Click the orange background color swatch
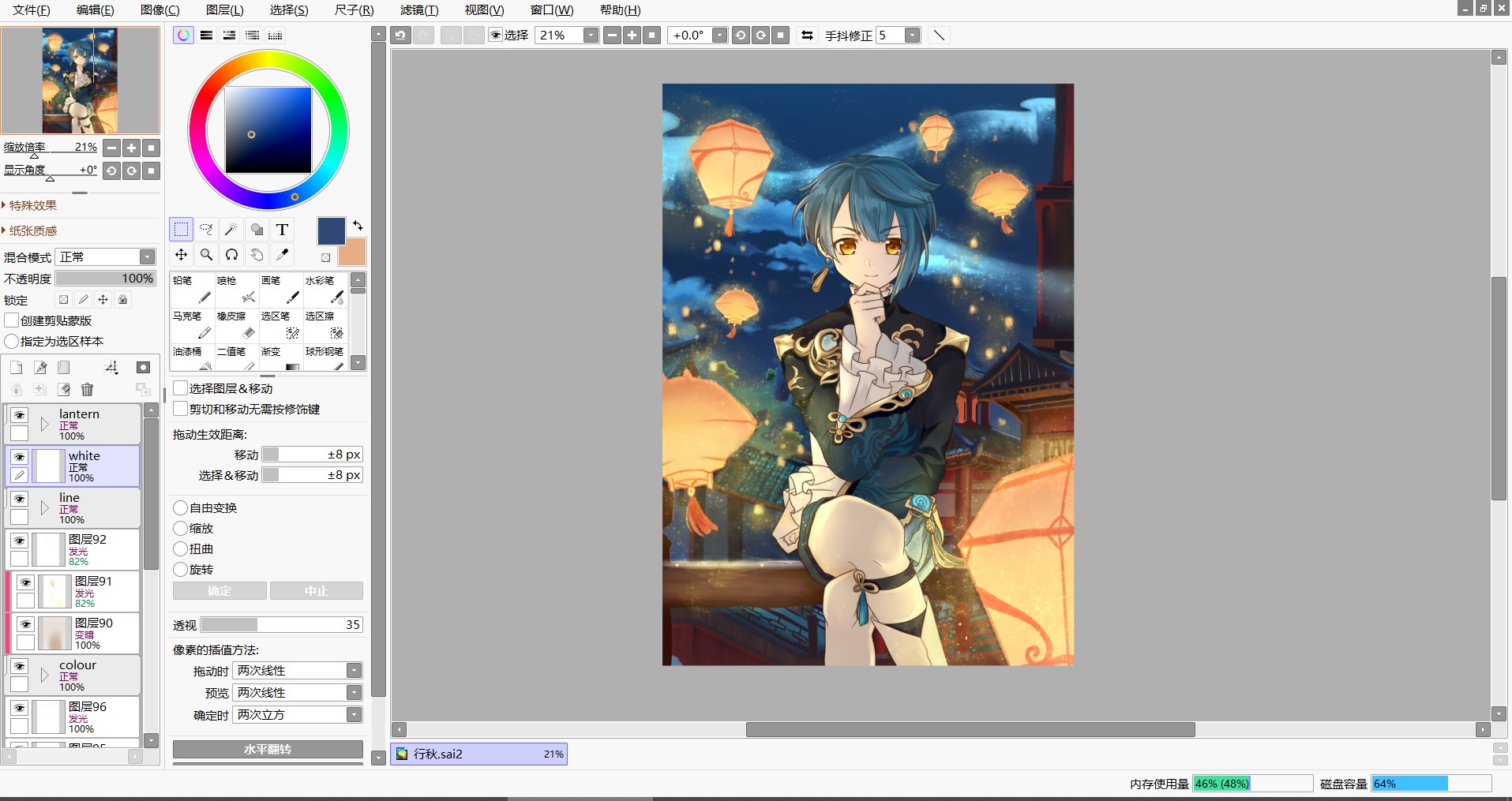Viewport: 1512px width, 801px height. pos(353,253)
